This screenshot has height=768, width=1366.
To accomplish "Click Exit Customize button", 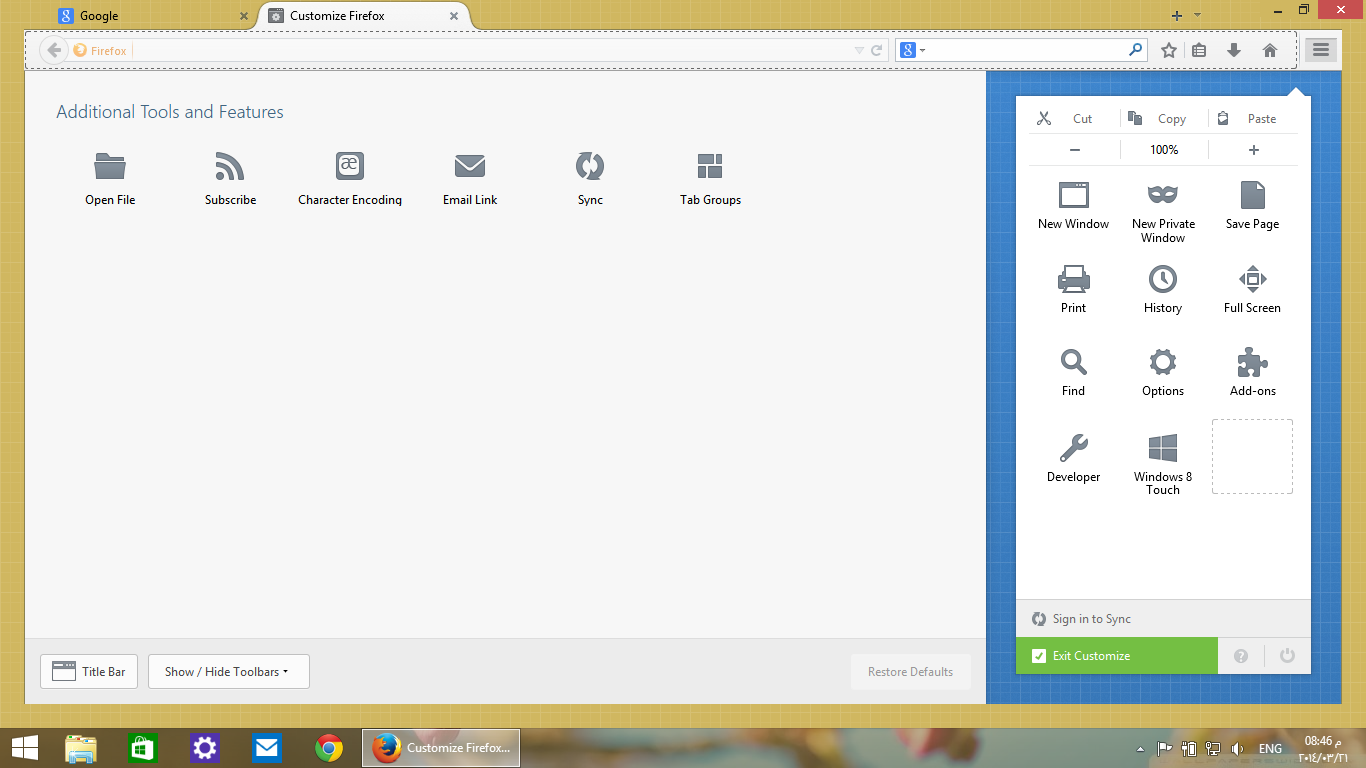I will 1117,656.
